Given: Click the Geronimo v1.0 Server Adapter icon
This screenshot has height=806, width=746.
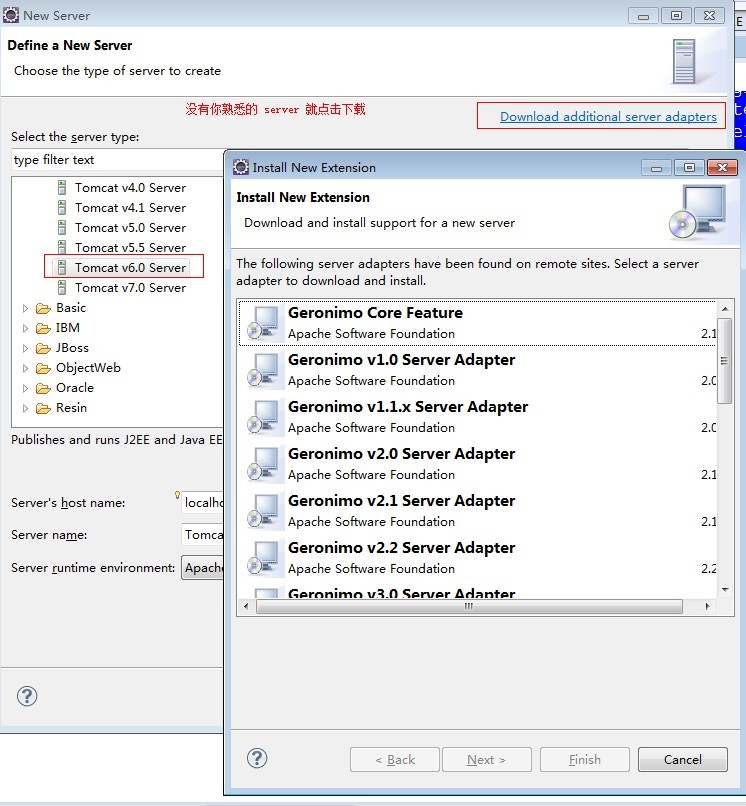Looking at the screenshot, I should pos(265,370).
